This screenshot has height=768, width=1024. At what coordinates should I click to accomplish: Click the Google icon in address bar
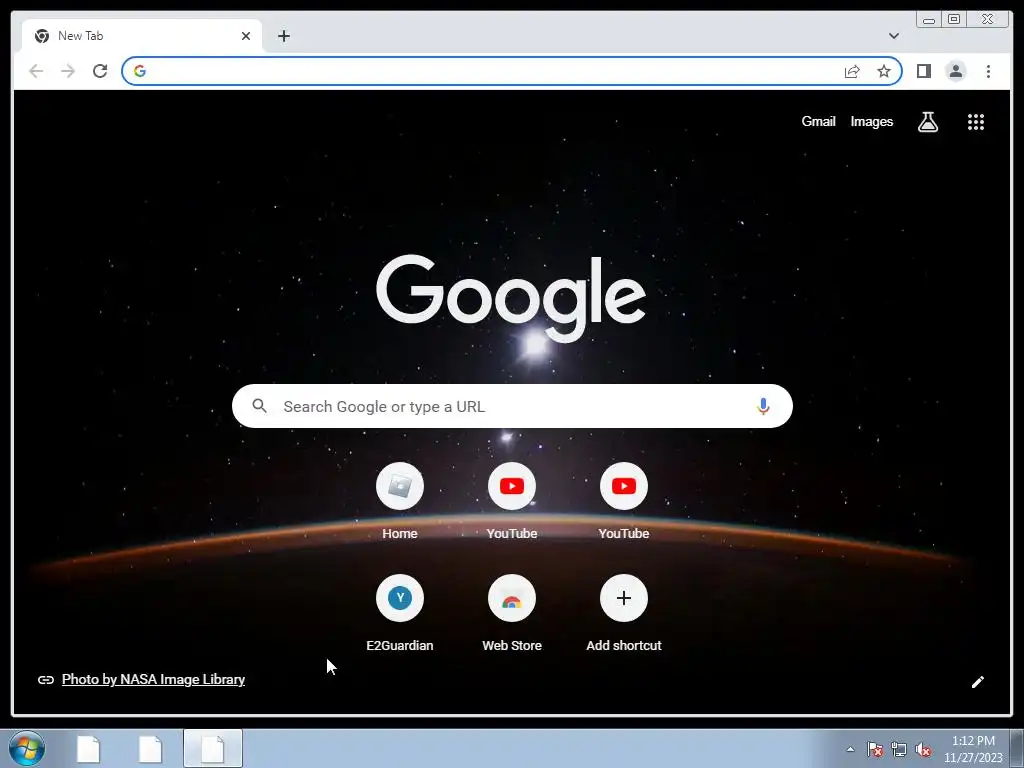tap(140, 71)
